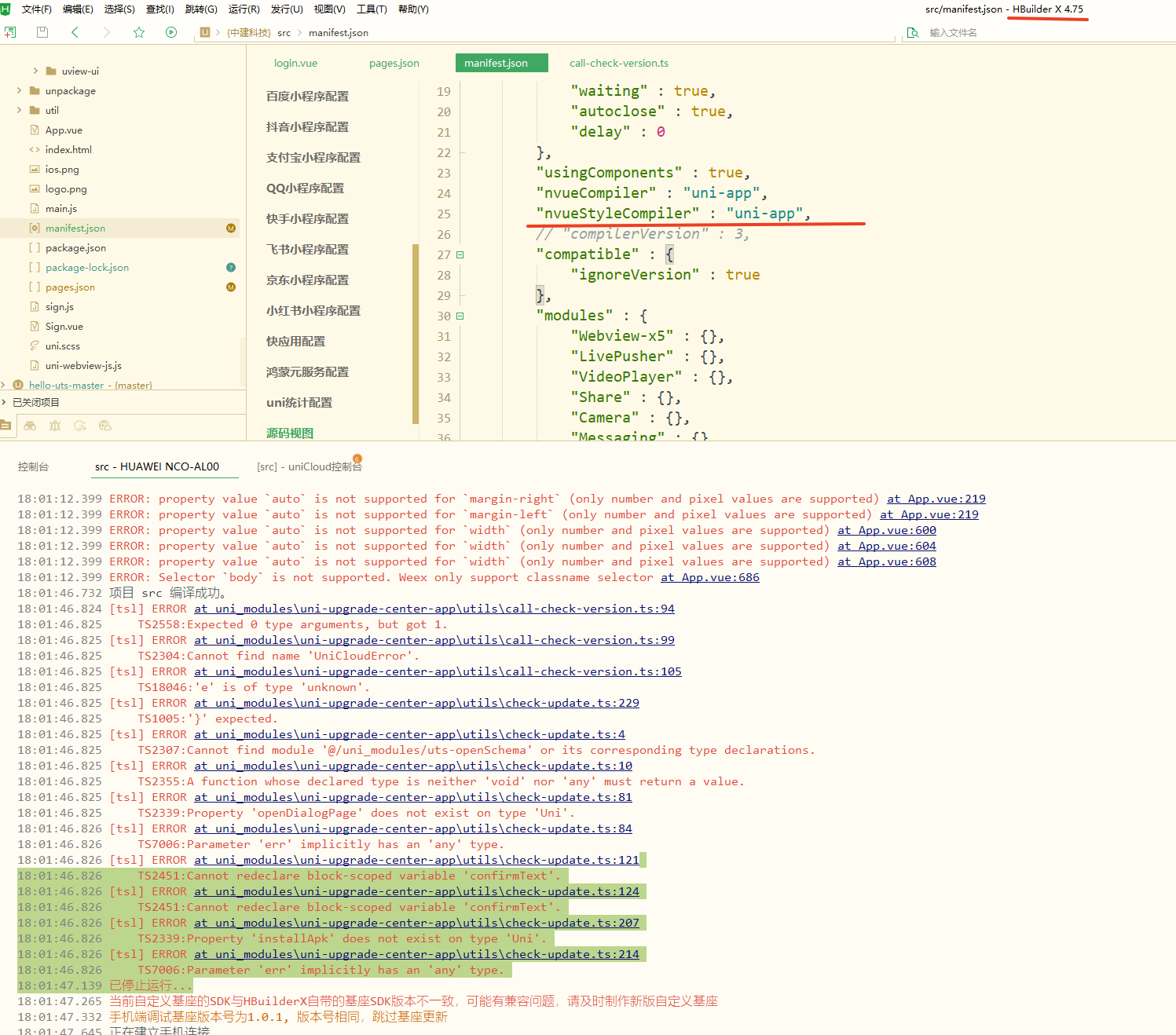
Task: Open the cloud globe panel icon
Action: pos(105,426)
